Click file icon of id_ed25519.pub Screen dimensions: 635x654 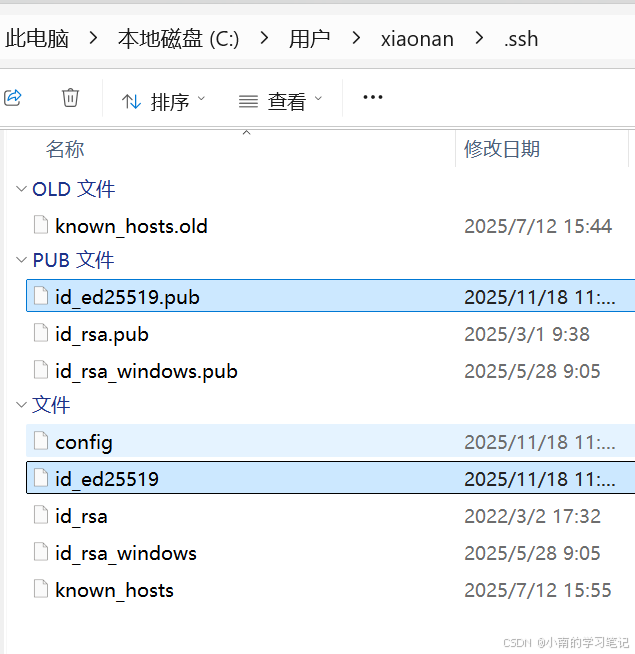click(41, 296)
